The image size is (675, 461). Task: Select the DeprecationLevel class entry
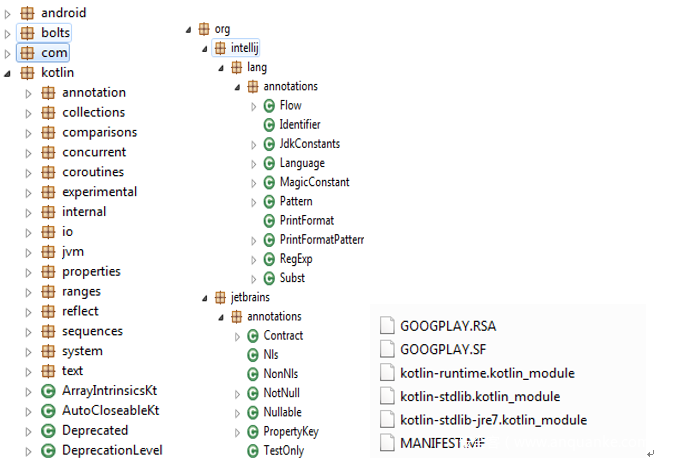[111, 450]
